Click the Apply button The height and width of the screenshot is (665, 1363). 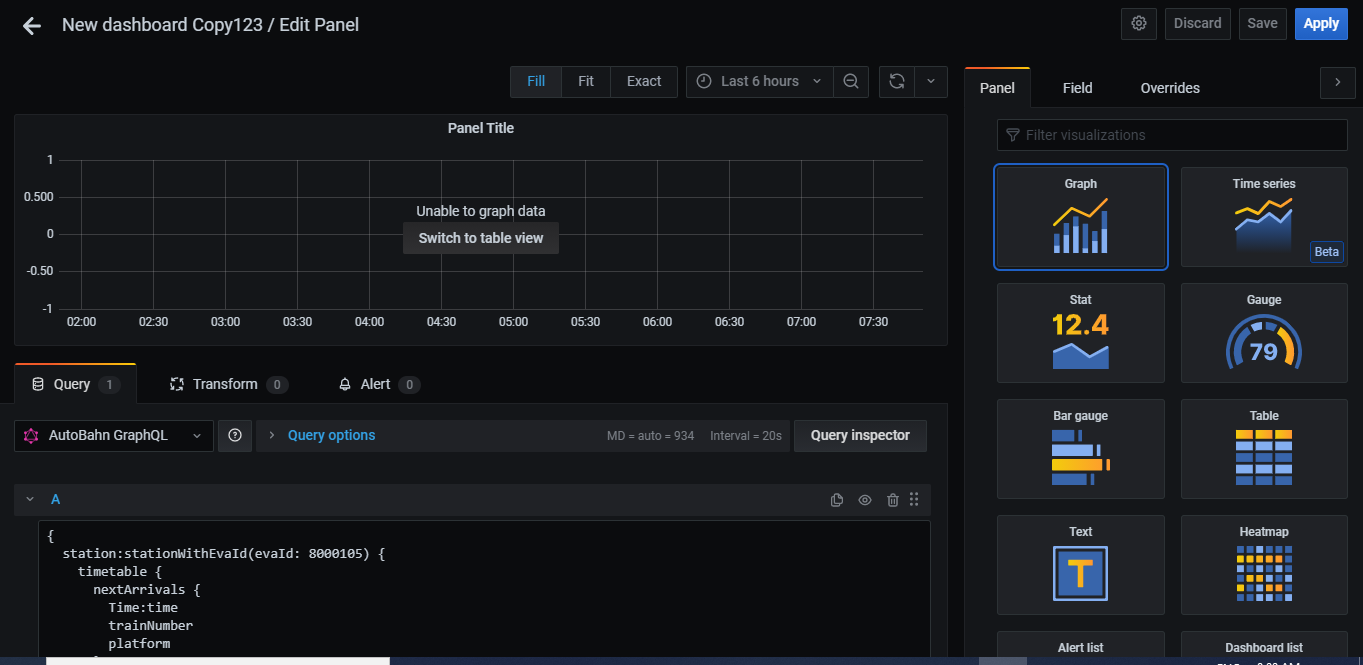(x=1321, y=23)
